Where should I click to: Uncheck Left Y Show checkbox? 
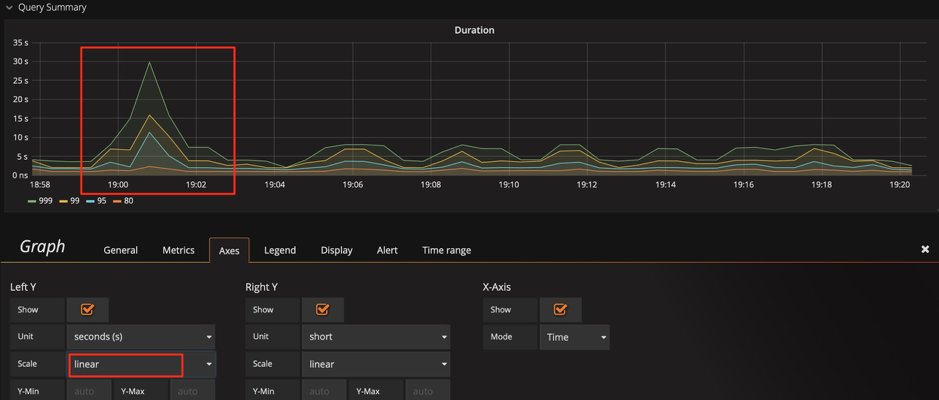point(88,310)
